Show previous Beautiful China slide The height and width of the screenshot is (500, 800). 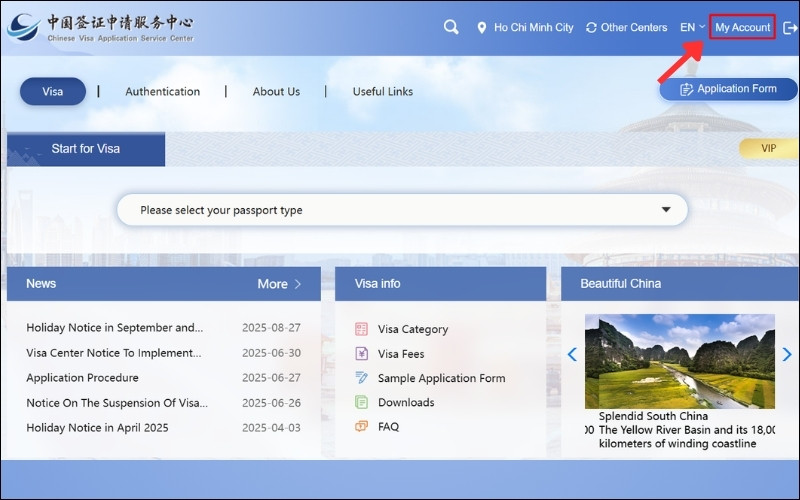(572, 354)
